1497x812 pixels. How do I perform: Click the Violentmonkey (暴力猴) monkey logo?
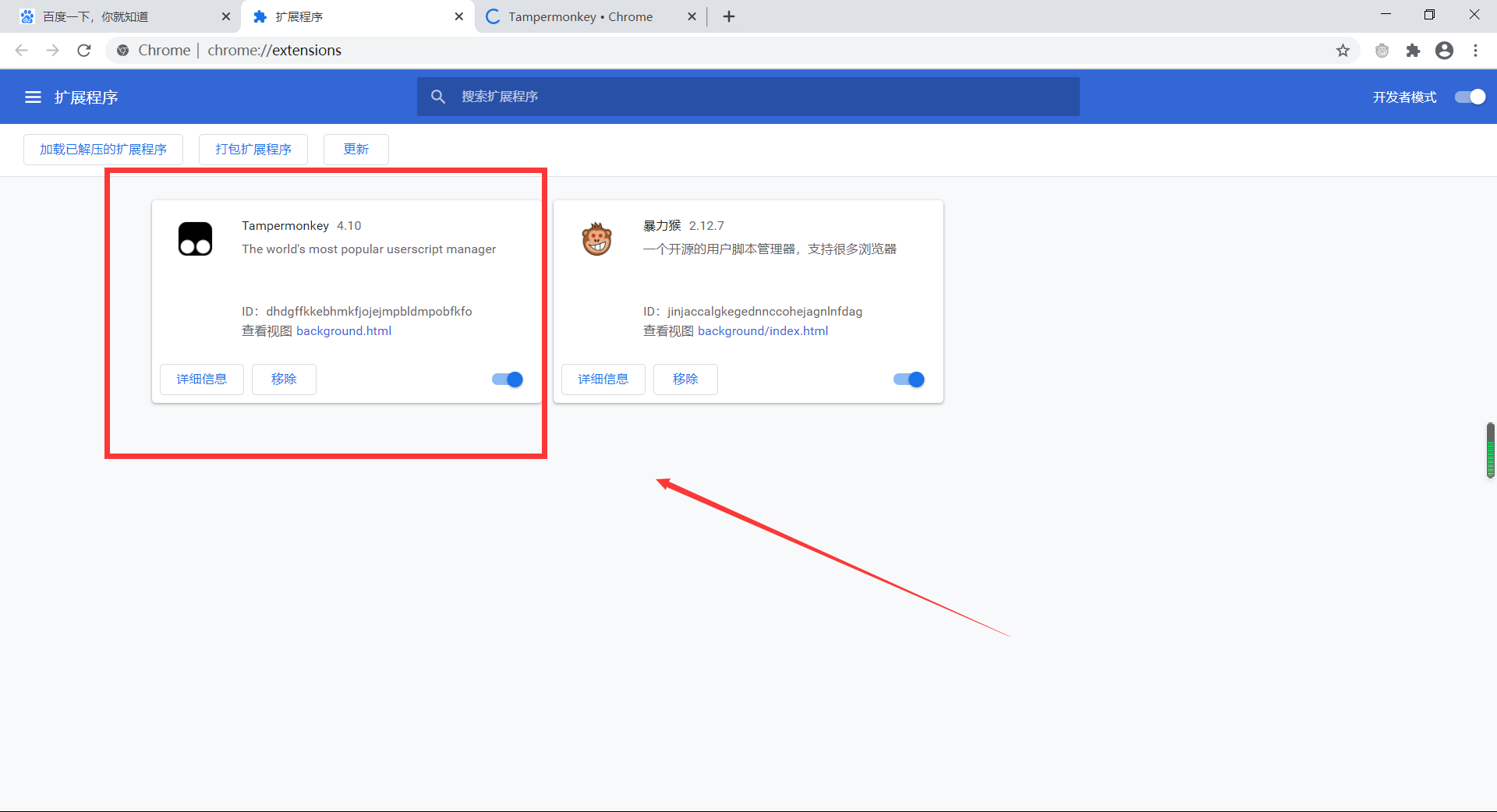coord(596,238)
